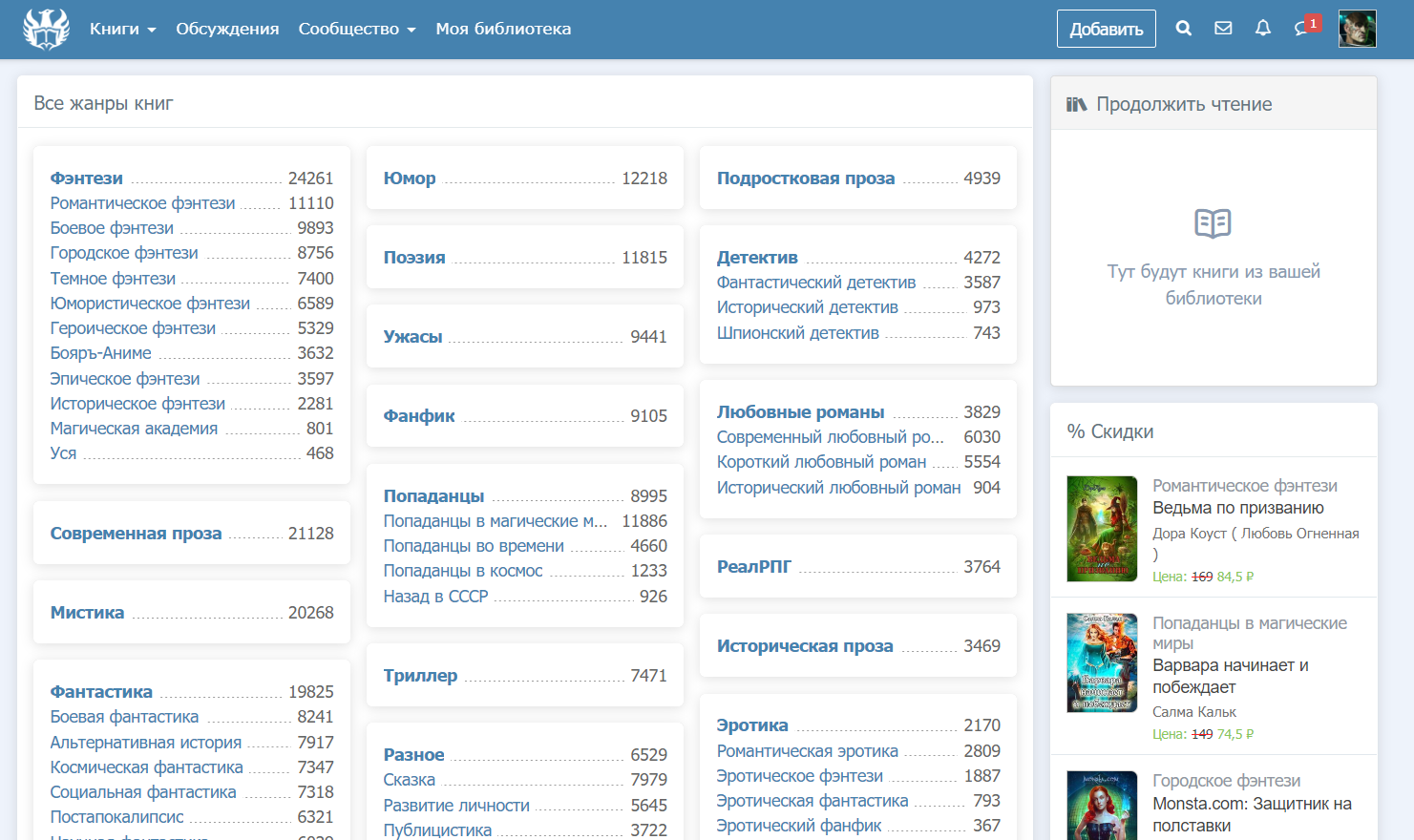Image resolution: width=1414 pixels, height=840 pixels.
Task: Open Попаданцы во времени subgenre
Action: click(x=474, y=546)
